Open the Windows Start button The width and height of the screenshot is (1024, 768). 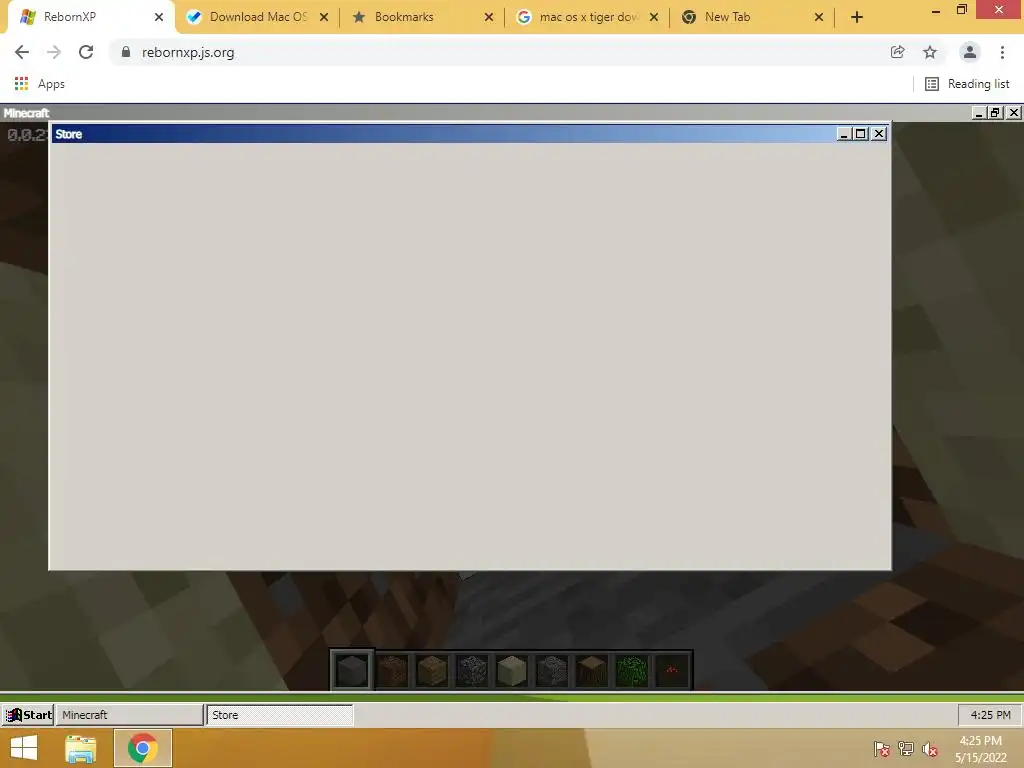24,748
